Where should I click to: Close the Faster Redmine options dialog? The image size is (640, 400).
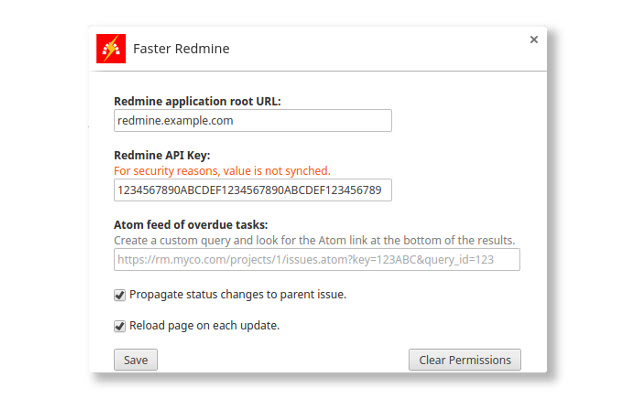tap(534, 40)
